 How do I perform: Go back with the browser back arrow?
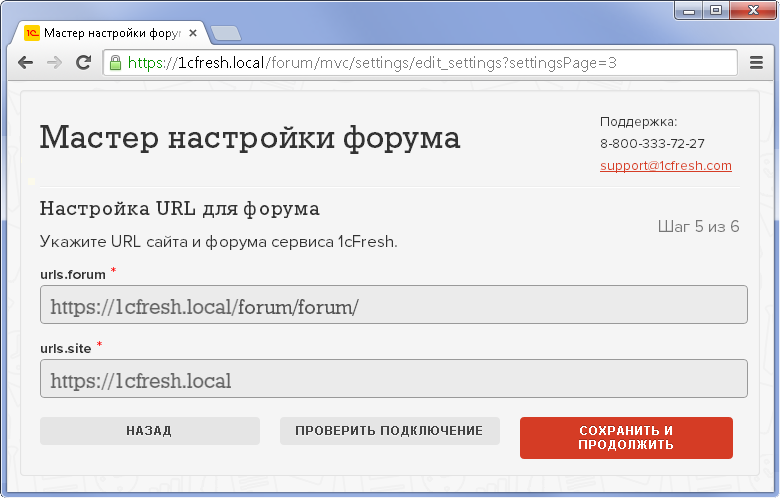[x=25, y=63]
